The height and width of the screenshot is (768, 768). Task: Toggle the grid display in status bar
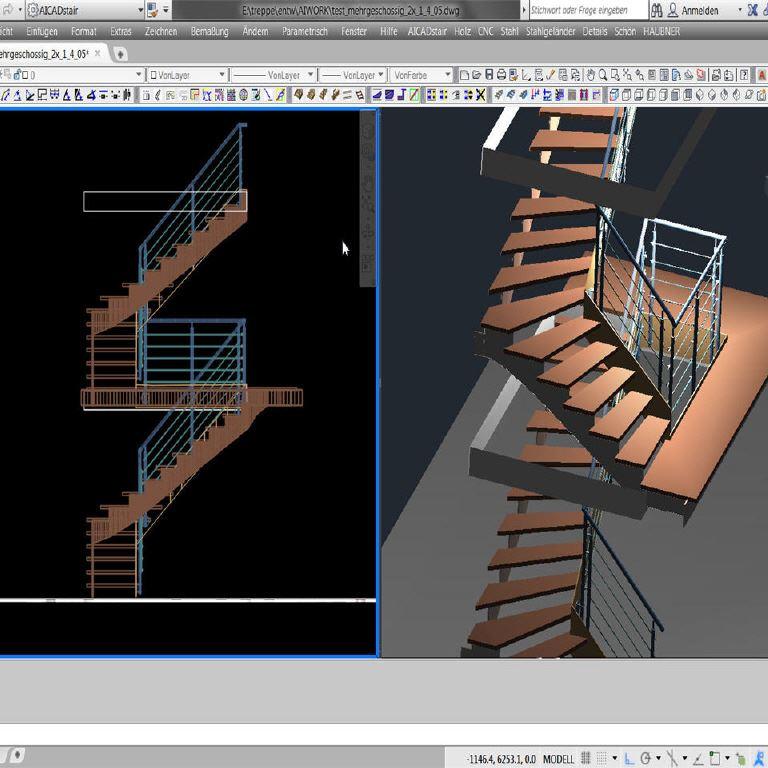586,758
